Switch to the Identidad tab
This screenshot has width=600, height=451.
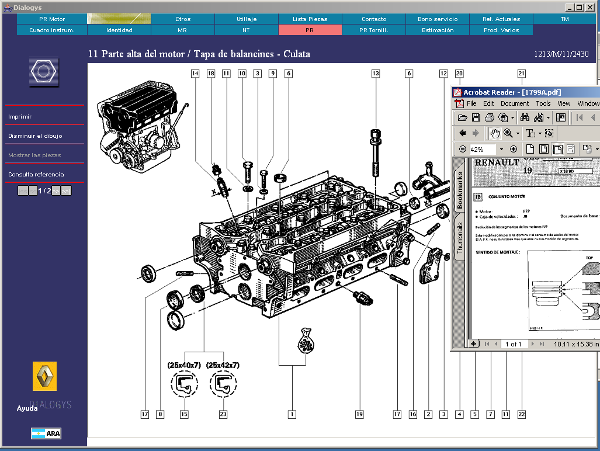click(119, 30)
